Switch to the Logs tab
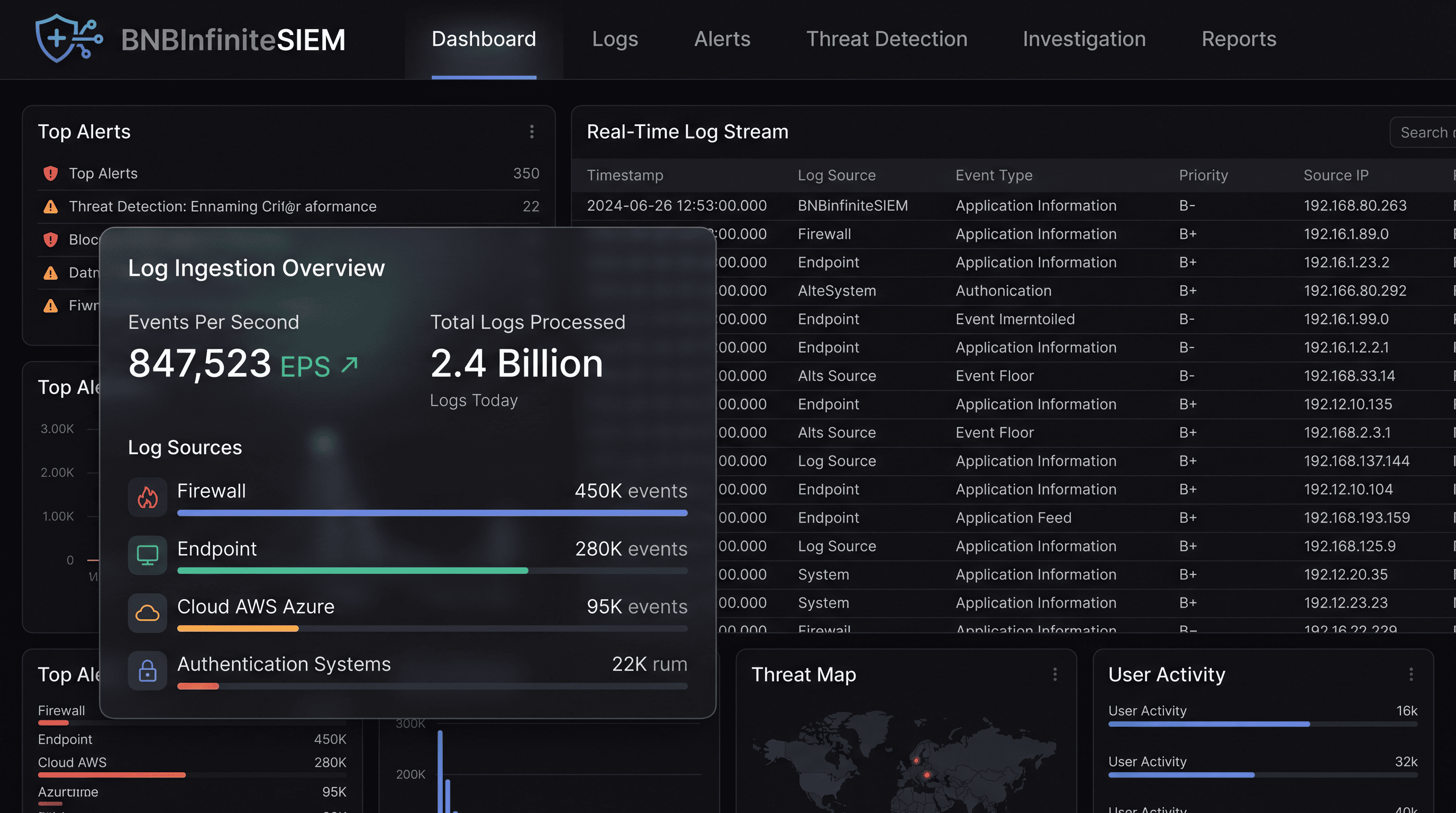 pos(615,39)
